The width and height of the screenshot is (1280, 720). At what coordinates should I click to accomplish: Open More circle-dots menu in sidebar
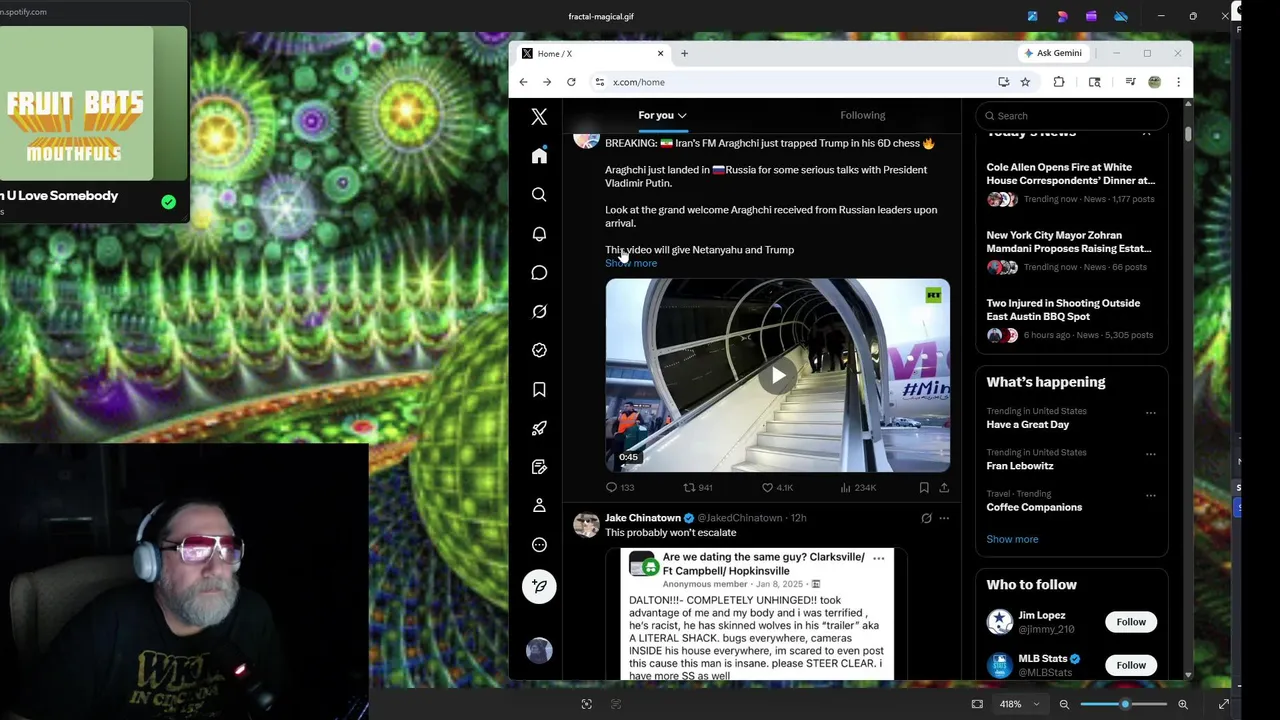pyautogui.click(x=539, y=545)
